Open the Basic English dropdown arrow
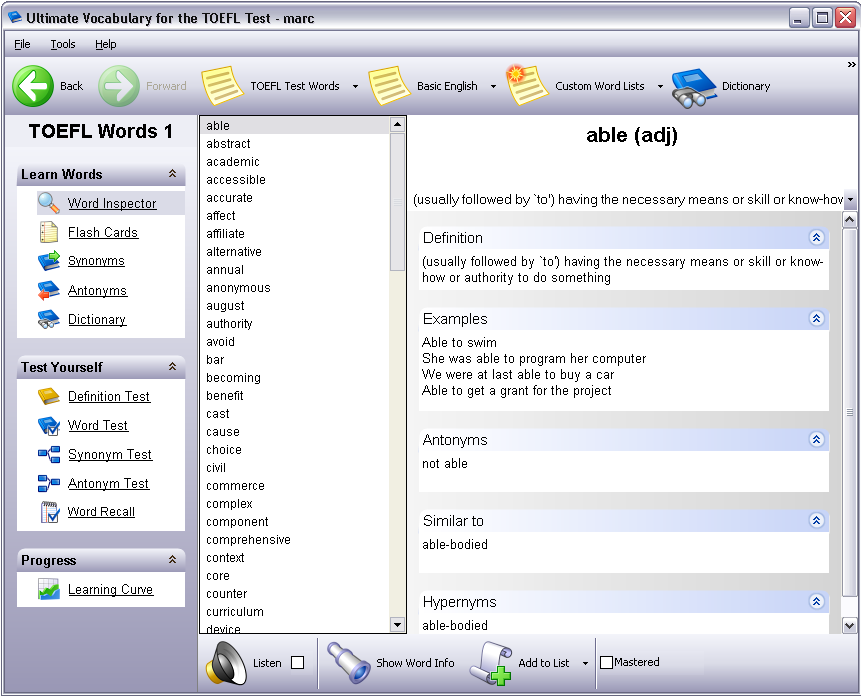The height and width of the screenshot is (696, 861). point(493,86)
